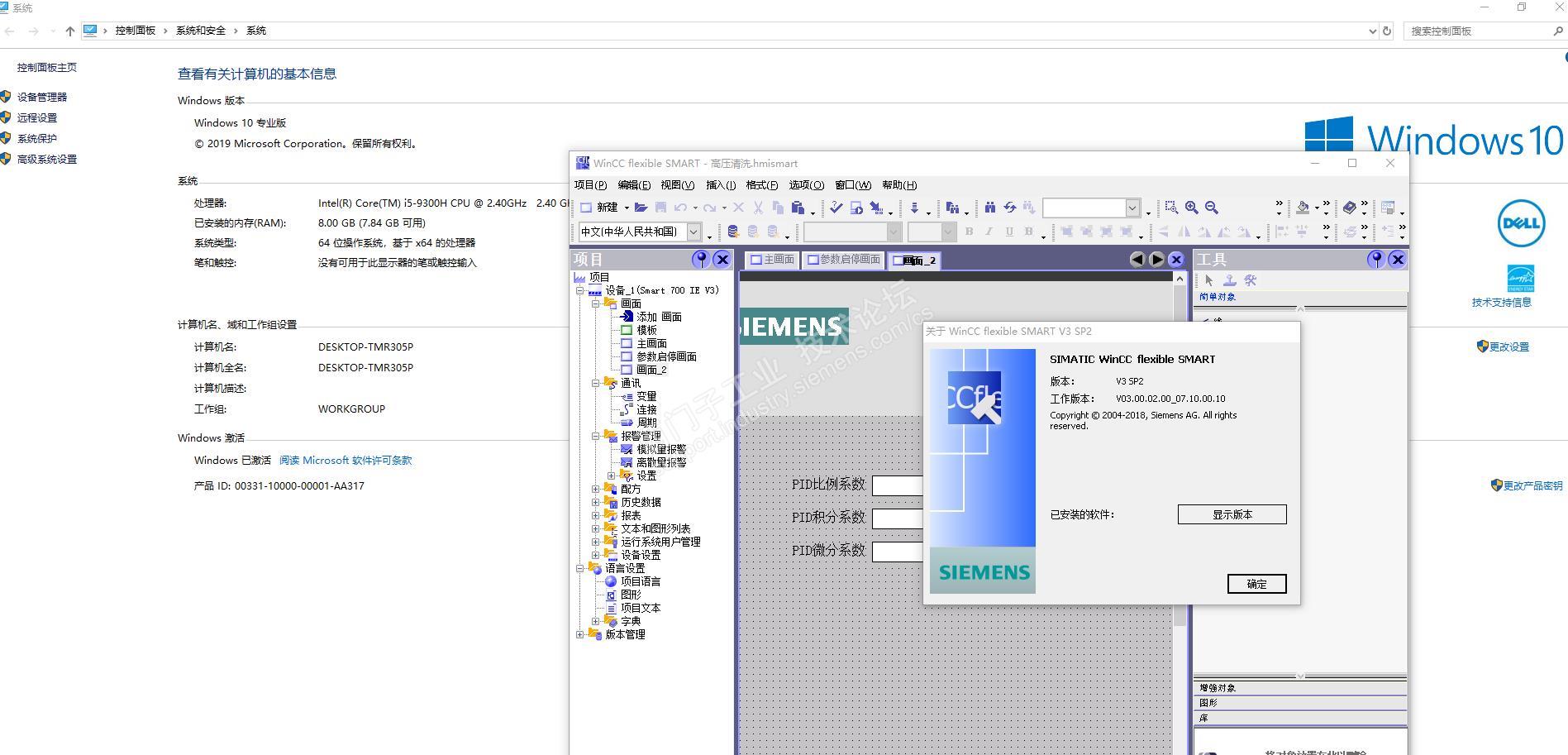Collapse the 画面 folder in project tree
This screenshot has width=1568, height=755.
[x=596, y=304]
